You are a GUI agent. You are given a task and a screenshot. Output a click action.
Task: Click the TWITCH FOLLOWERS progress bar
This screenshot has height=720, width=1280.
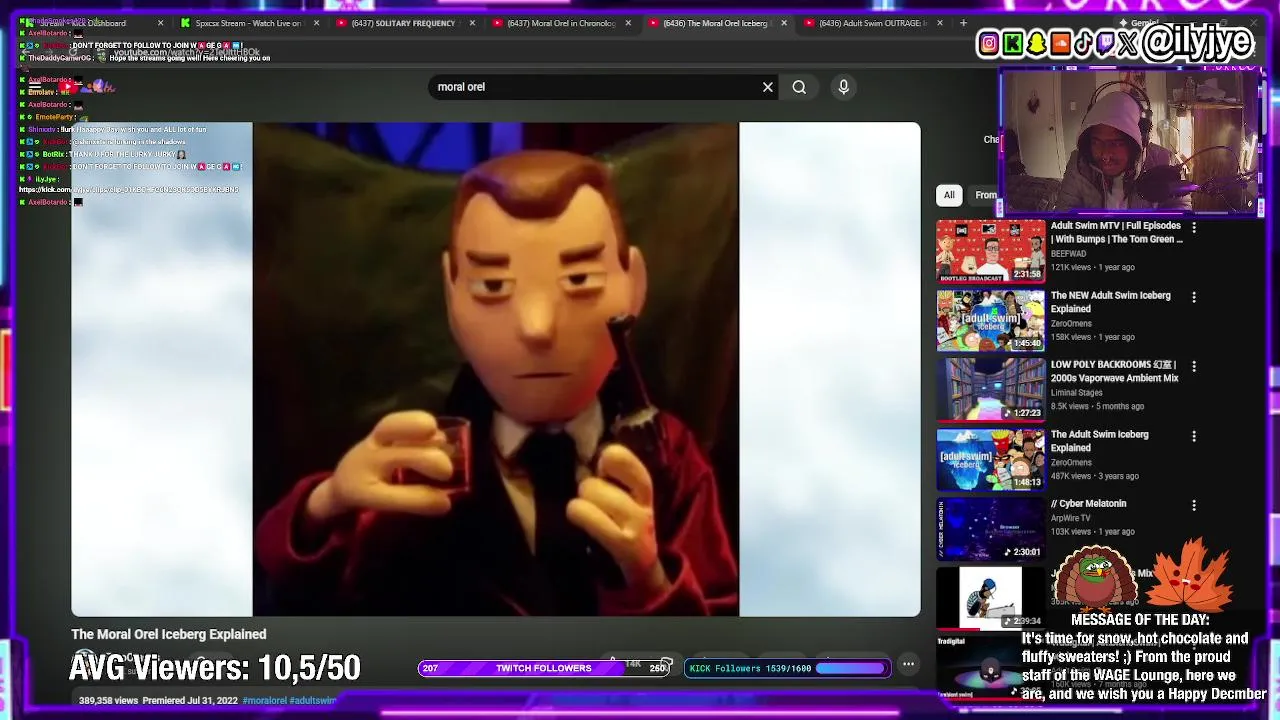546,668
